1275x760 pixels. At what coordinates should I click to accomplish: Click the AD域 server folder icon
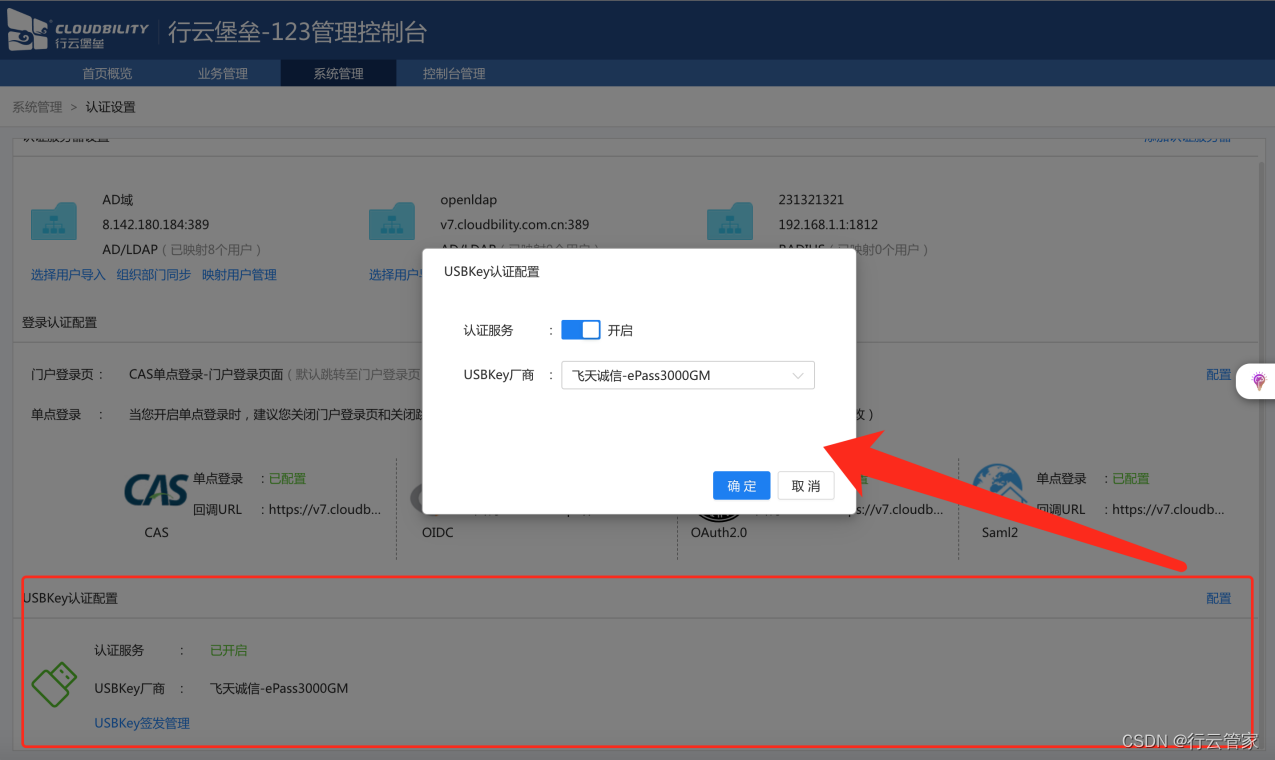tap(54, 221)
